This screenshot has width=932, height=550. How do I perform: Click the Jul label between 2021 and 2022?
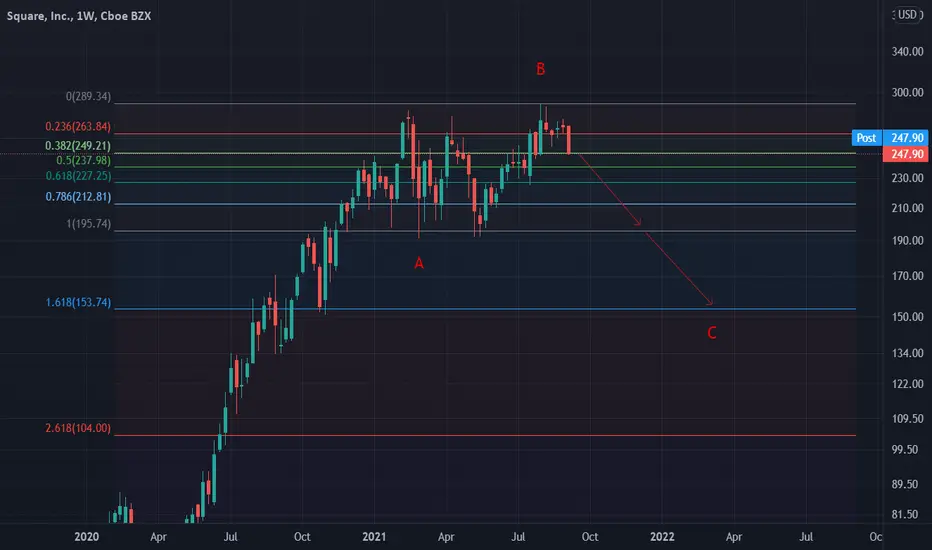pos(518,537)
